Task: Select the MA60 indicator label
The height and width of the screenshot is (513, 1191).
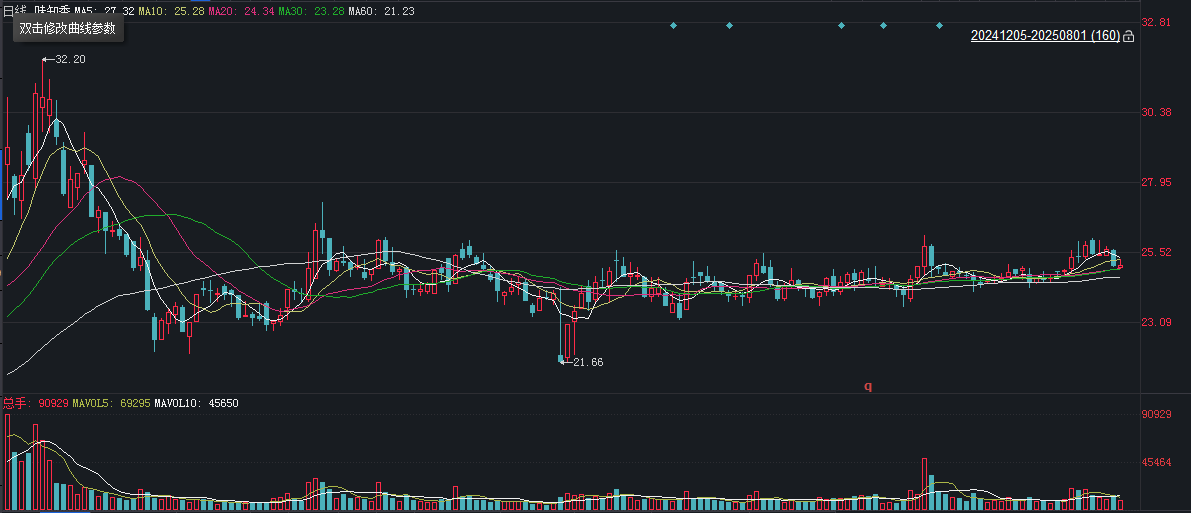Action: pos(381,11)
